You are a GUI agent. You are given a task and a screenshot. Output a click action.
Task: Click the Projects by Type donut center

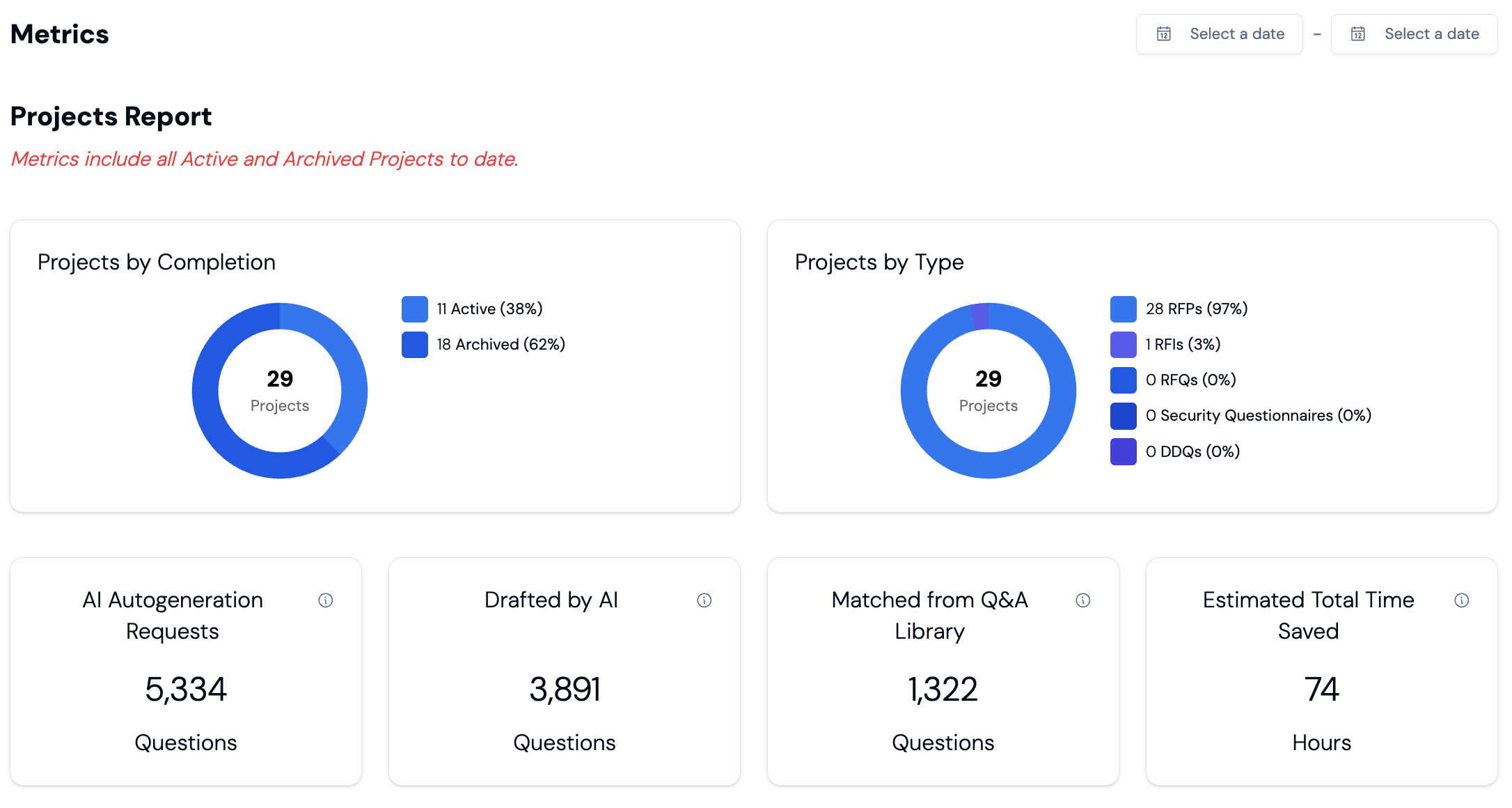point(989,391)
